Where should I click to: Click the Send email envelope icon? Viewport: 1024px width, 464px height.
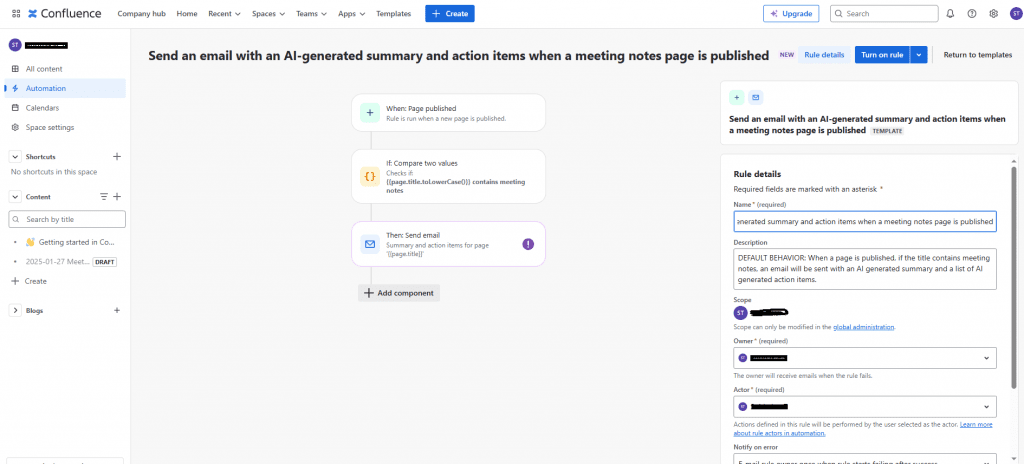click(370, 244)
